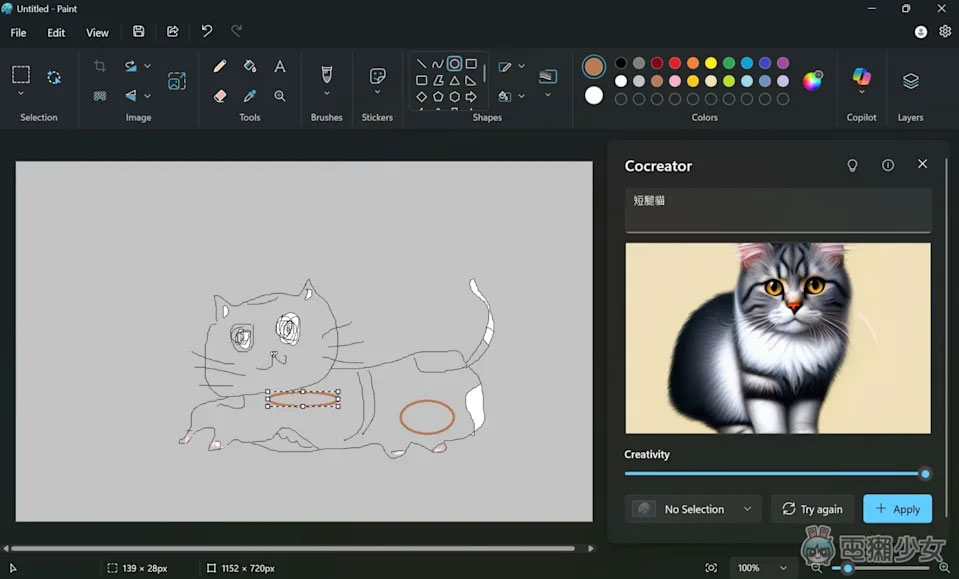Pick the Text tool
The width and height of the screenshot is (959, 579).
click(280, 66)
